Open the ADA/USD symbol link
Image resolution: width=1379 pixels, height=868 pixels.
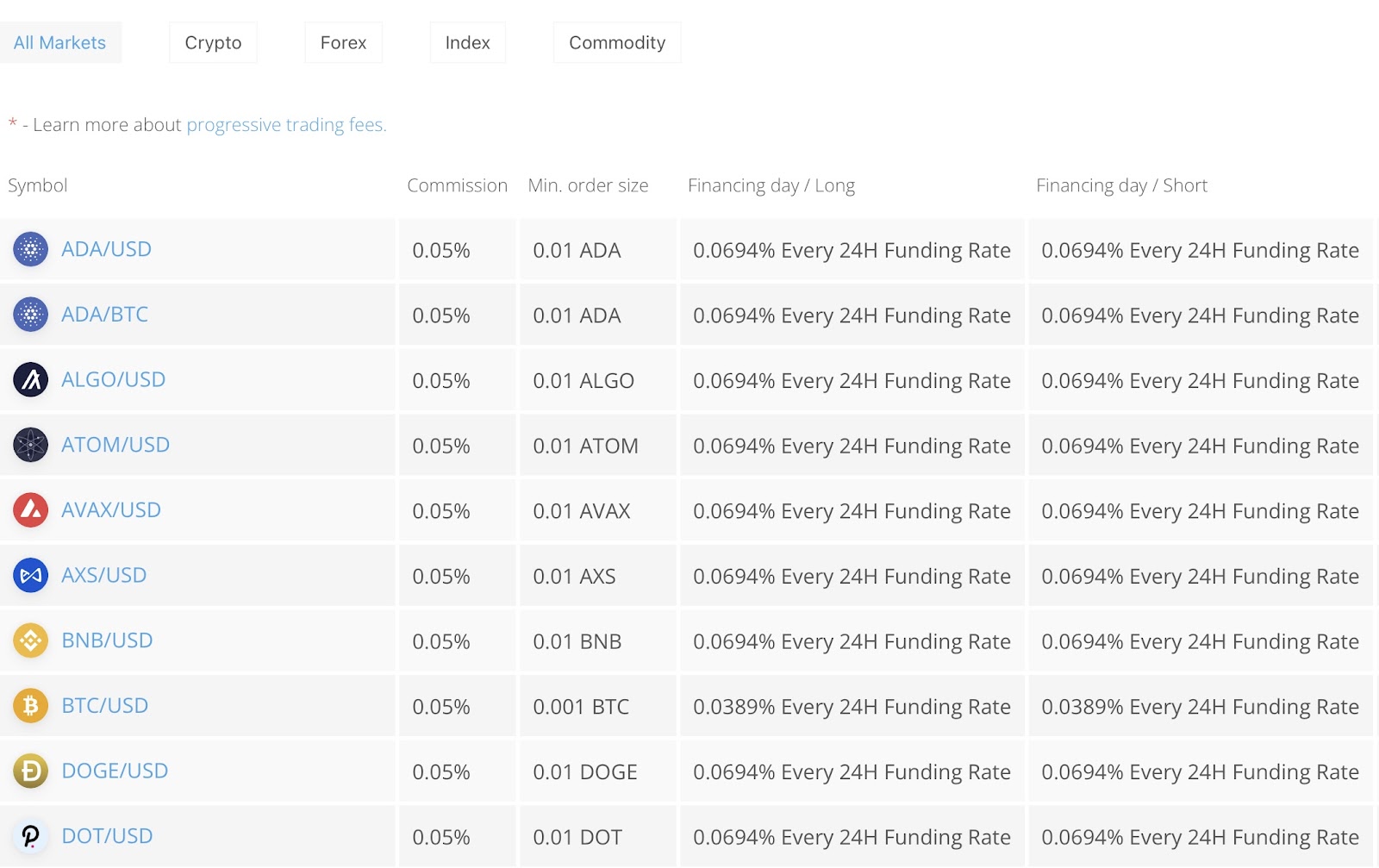[106, 249]
